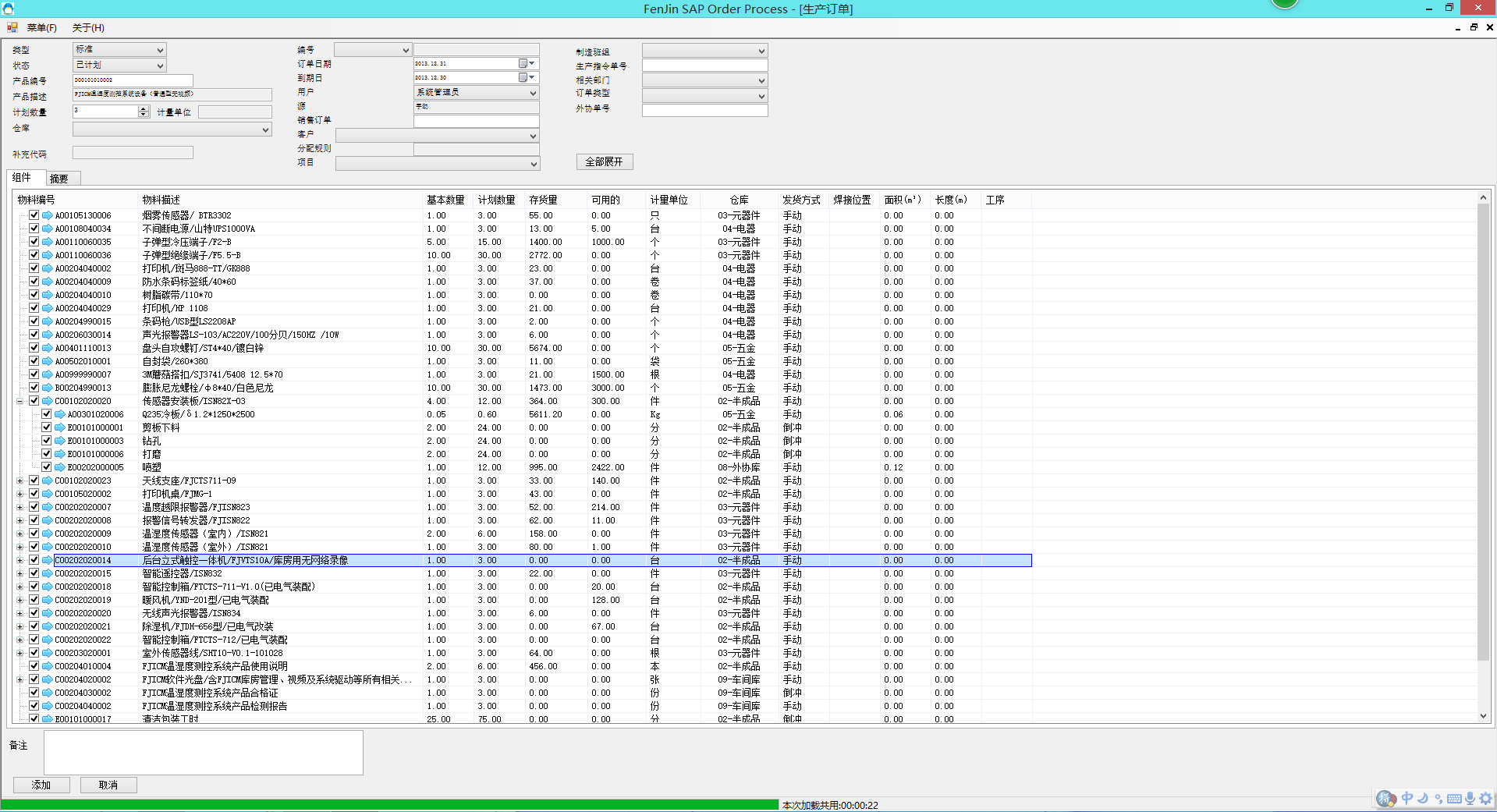This screenshot has width=1497, height=812.
Task: Click the green loading progress bar
Action: click(x=390, y=804)
